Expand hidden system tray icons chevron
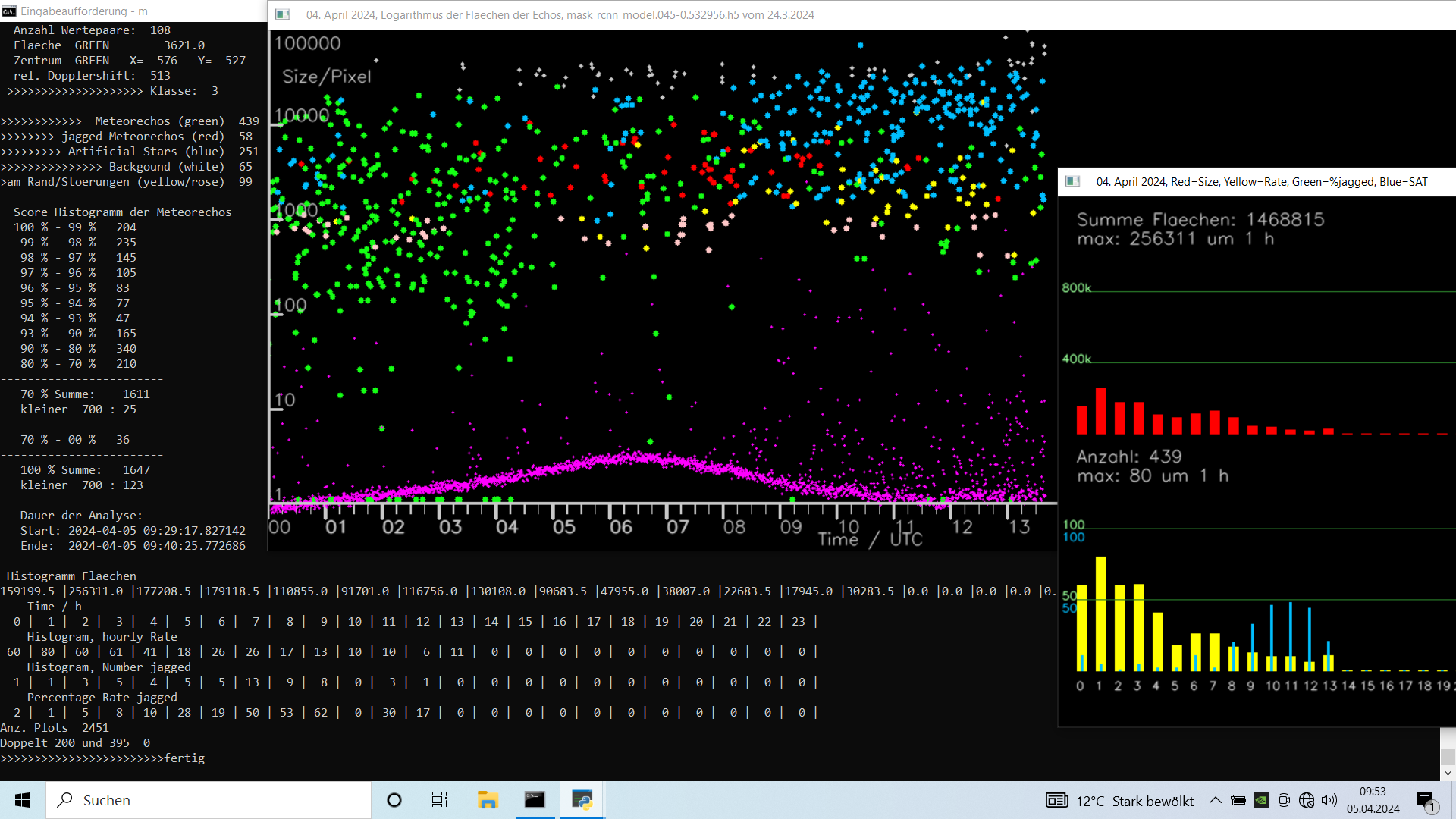 tap(1215, 800)
